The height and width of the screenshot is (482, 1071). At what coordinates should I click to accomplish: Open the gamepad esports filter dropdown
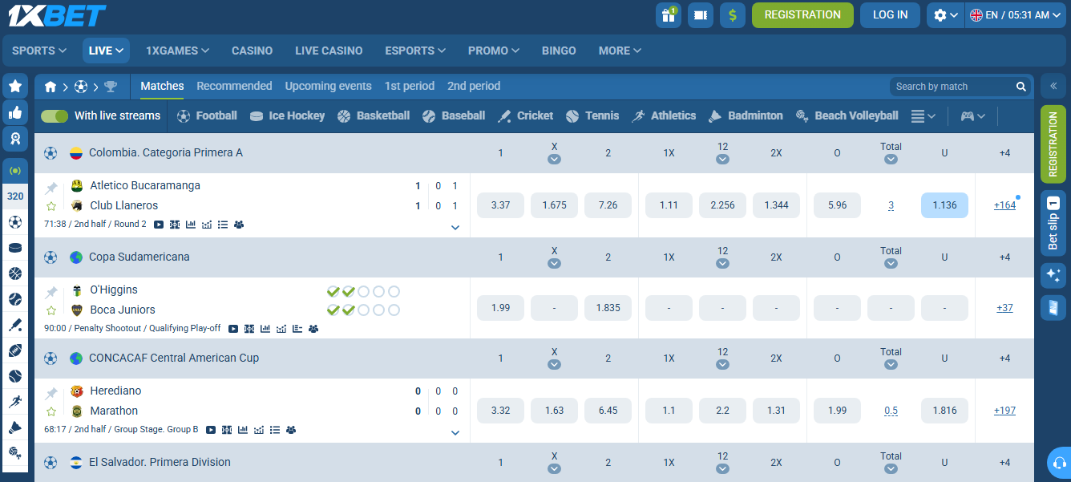pyautogui.click(x=973, y=116)
